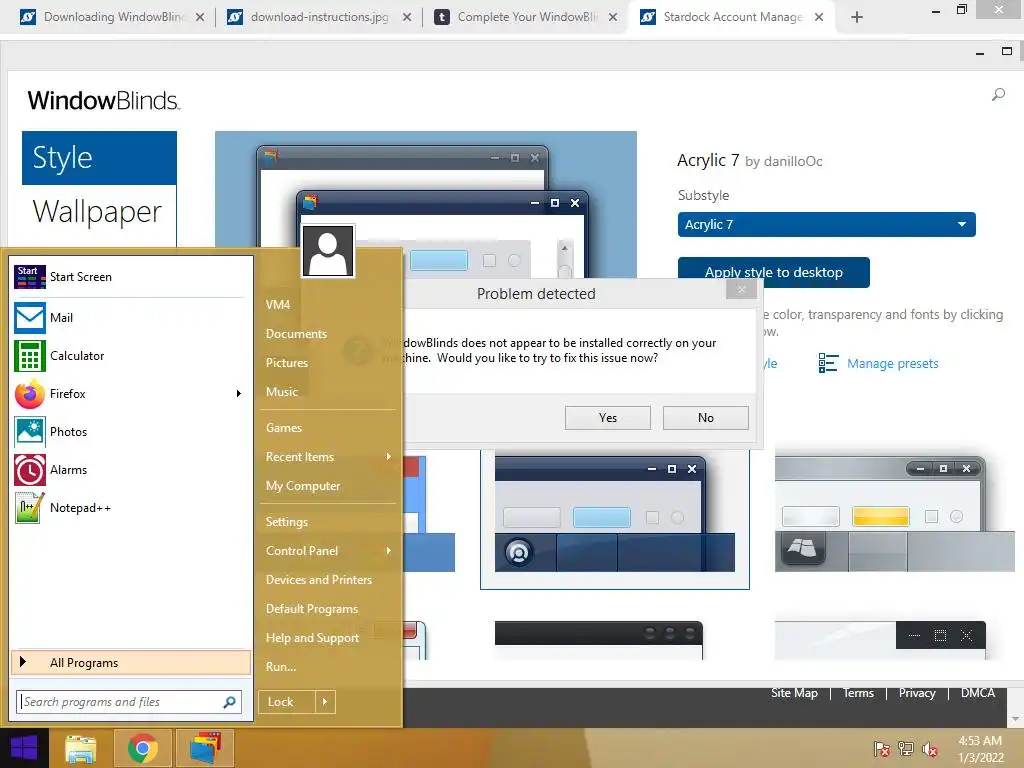The width and height of the screenshot is (1024, 768).
Task: Switch to Downloading WindowBlinds browser tab
Action: [111, 17]
